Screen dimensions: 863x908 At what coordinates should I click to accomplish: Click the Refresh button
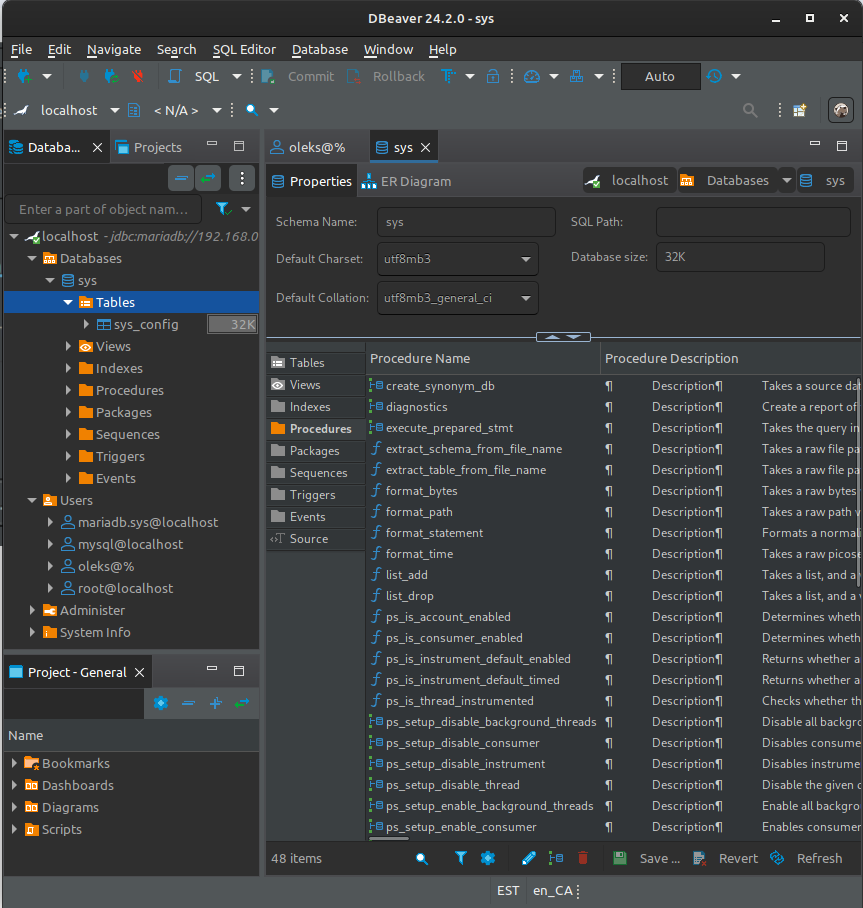point(806,858)
